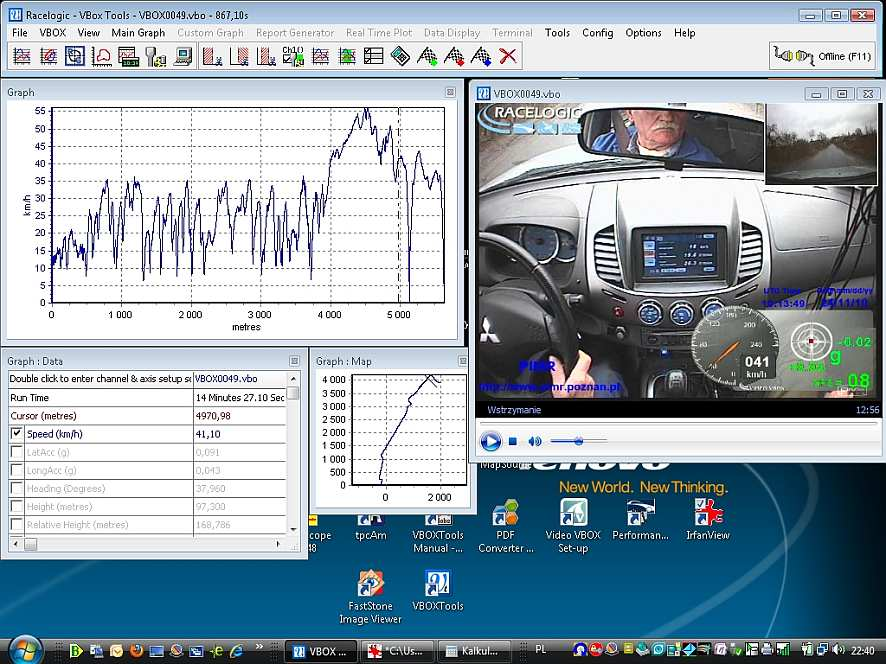This screenshot has height=664, width=886.
Task: Click the leftmost graph icon in the toolbar
Action: point(21,57)
